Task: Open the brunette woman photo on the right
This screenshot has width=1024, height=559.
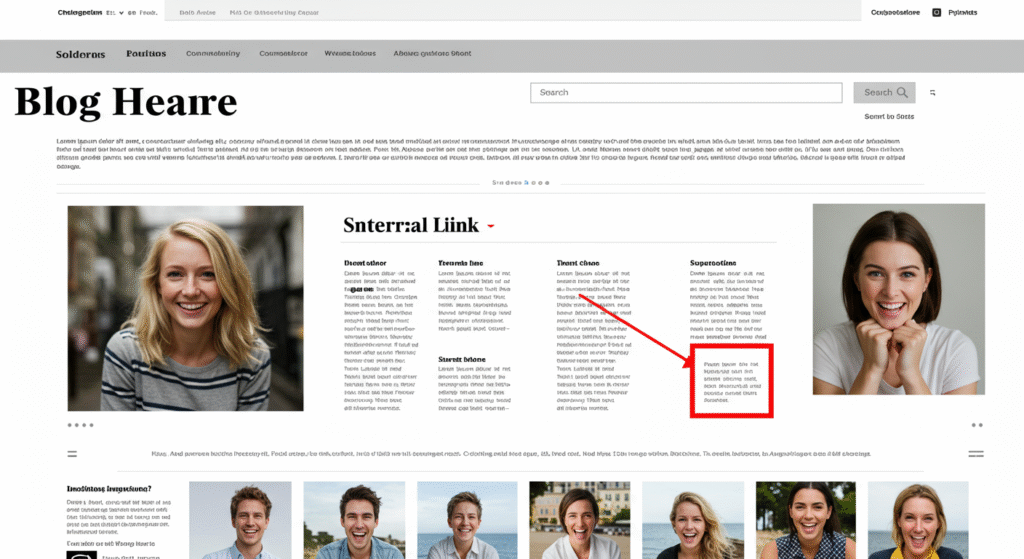Action: click(x=898, y=299)
